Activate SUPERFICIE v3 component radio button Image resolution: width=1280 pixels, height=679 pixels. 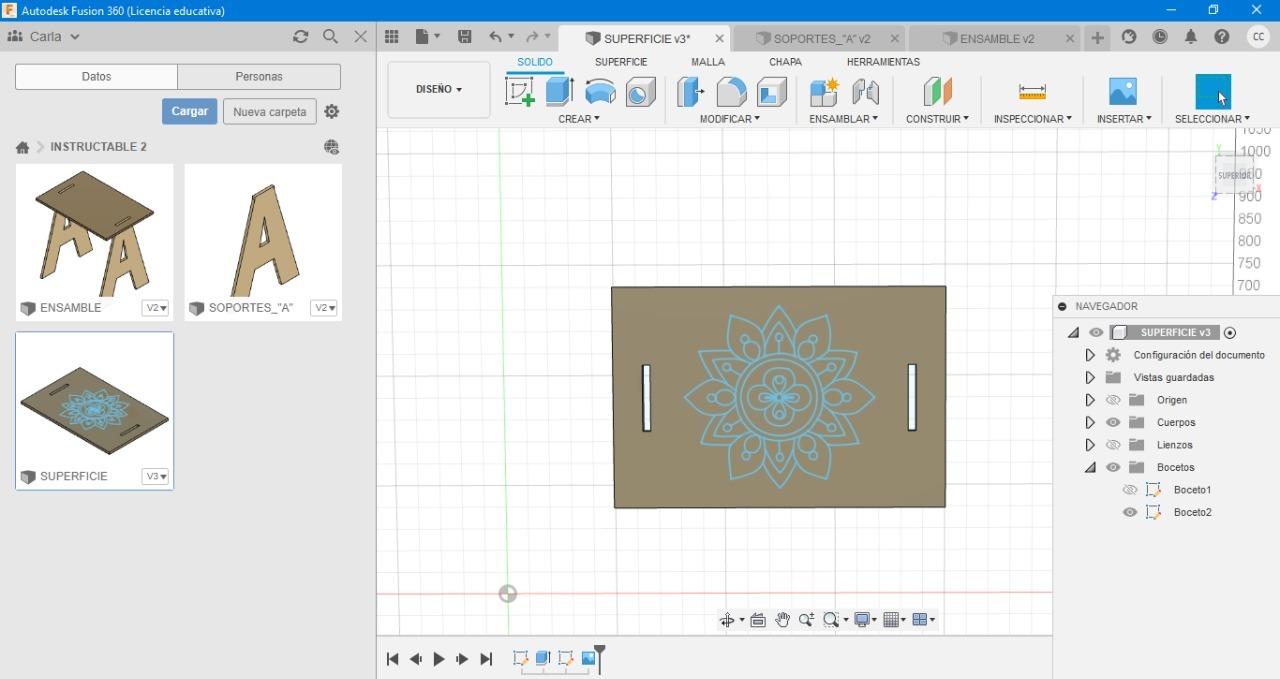[x=1230, y=333]
